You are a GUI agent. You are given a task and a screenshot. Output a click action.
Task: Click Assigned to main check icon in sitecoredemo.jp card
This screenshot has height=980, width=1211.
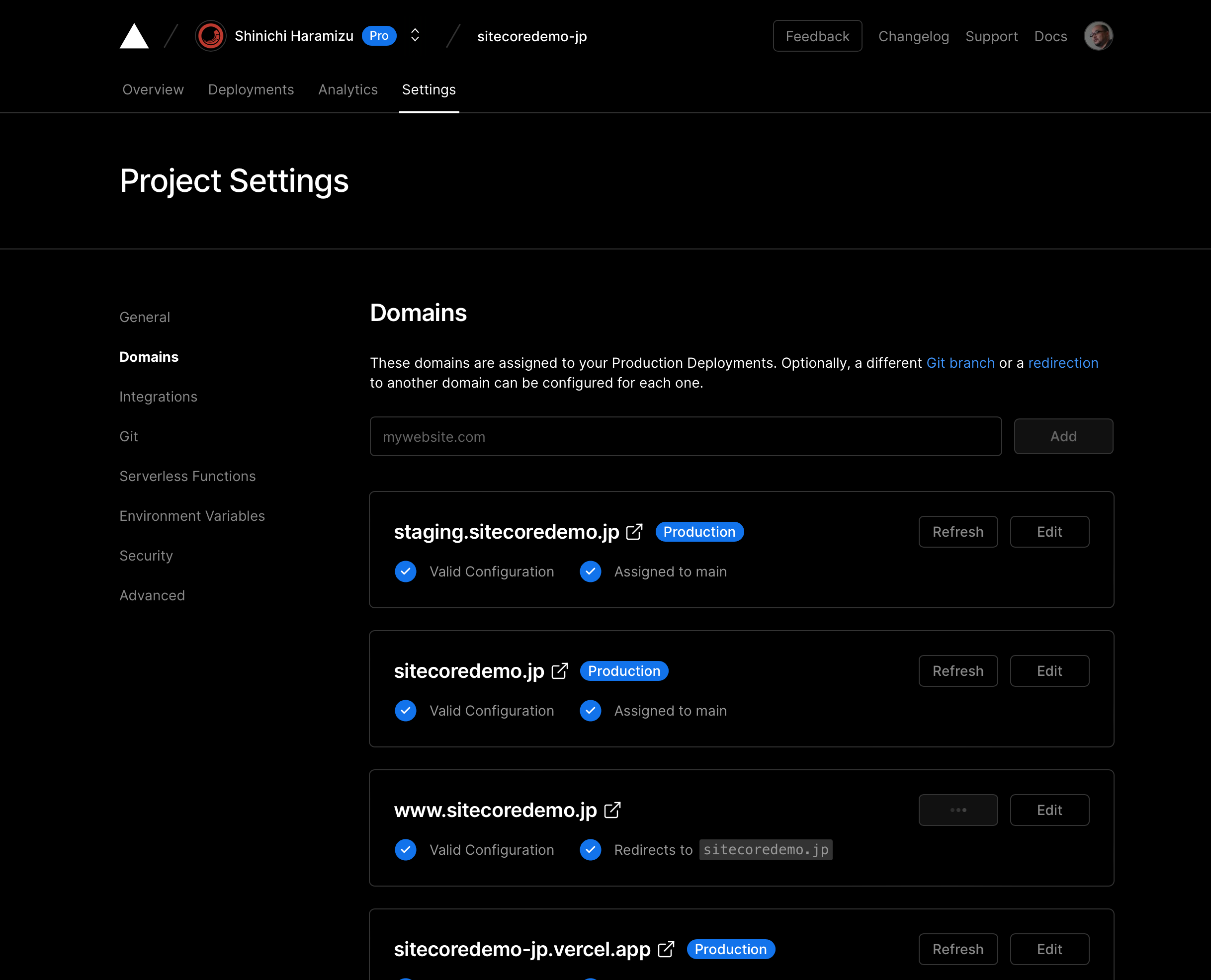click(x=590, y=711)
